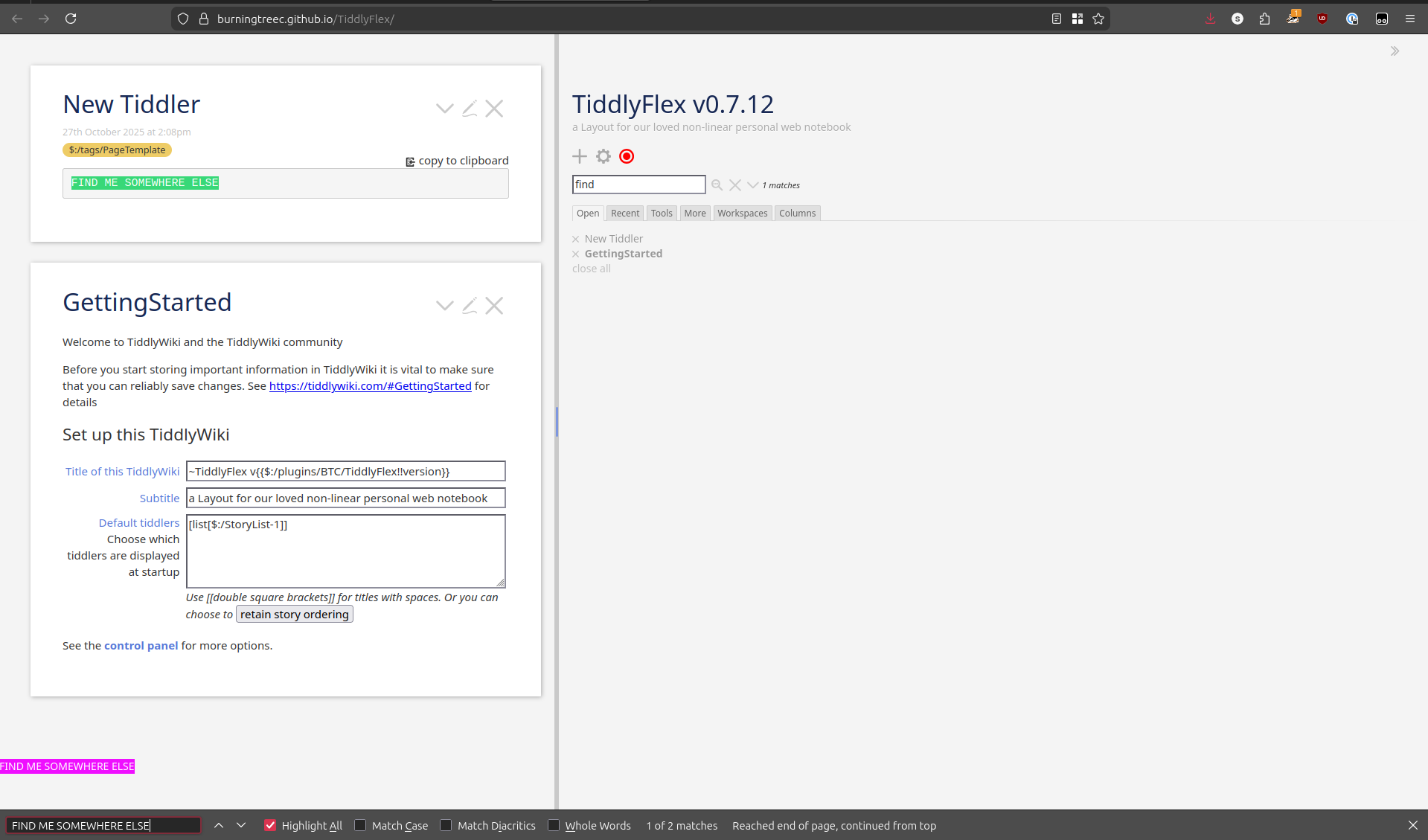1428x840 pixels.
Task: Jump to next find match arrow
Action: coord(241,825)
